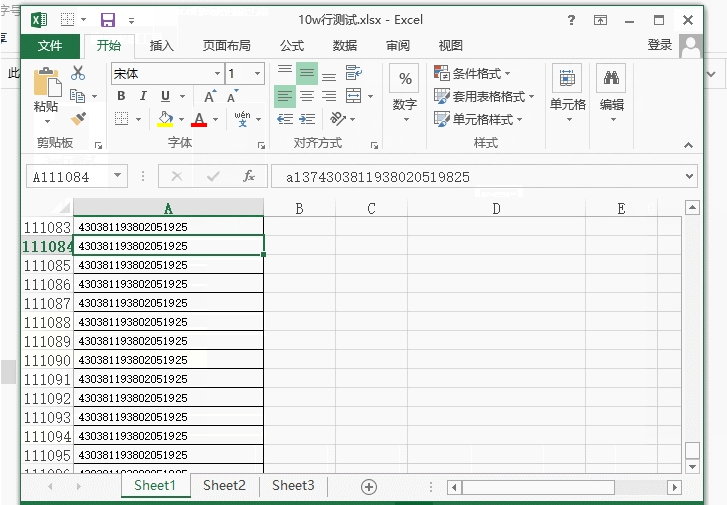727x505 pixels.
Task: Open the 插入 ribbon tab
Action: [161, 46]
